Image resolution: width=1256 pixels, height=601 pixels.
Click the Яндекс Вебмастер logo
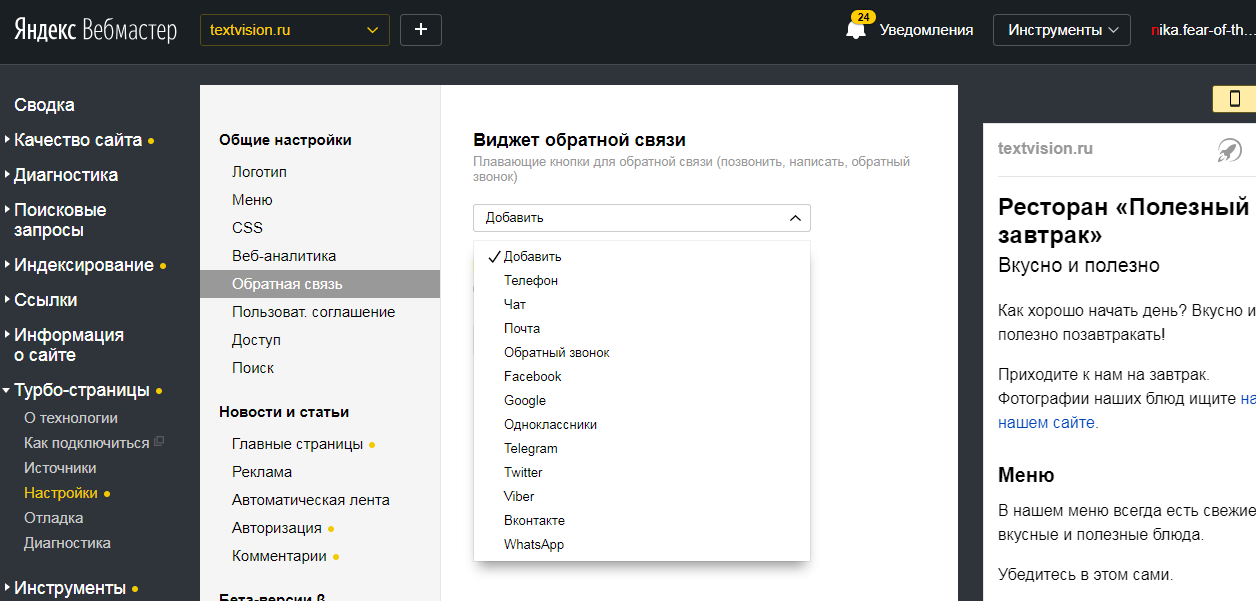95,30
